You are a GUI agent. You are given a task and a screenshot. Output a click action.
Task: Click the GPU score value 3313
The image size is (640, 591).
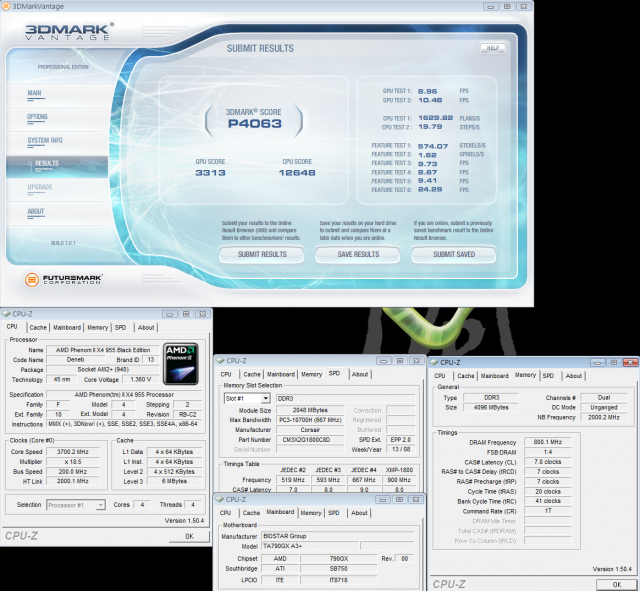click(210, 173)
